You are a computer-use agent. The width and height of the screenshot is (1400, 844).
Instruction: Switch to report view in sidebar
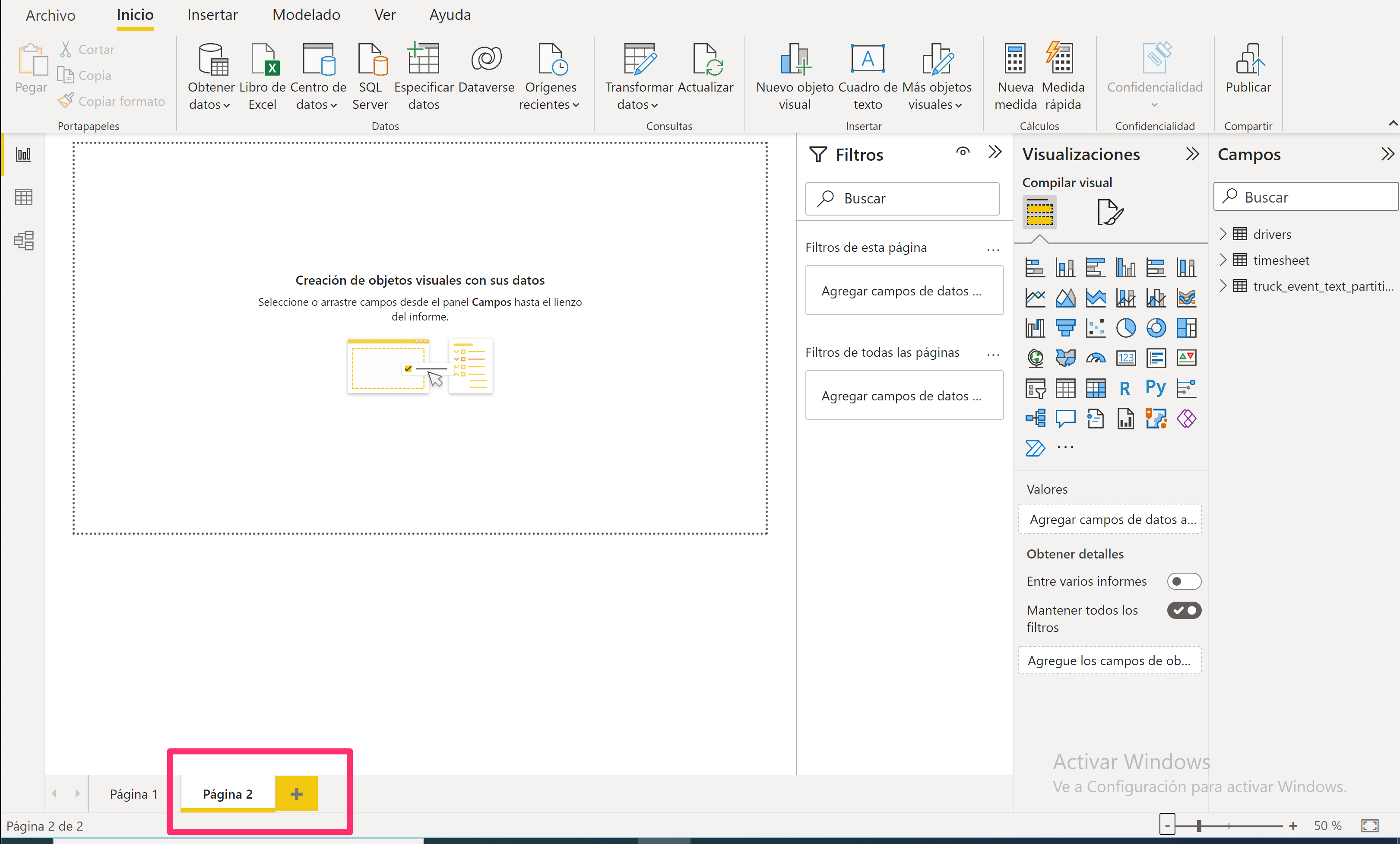tap(23, 154)
